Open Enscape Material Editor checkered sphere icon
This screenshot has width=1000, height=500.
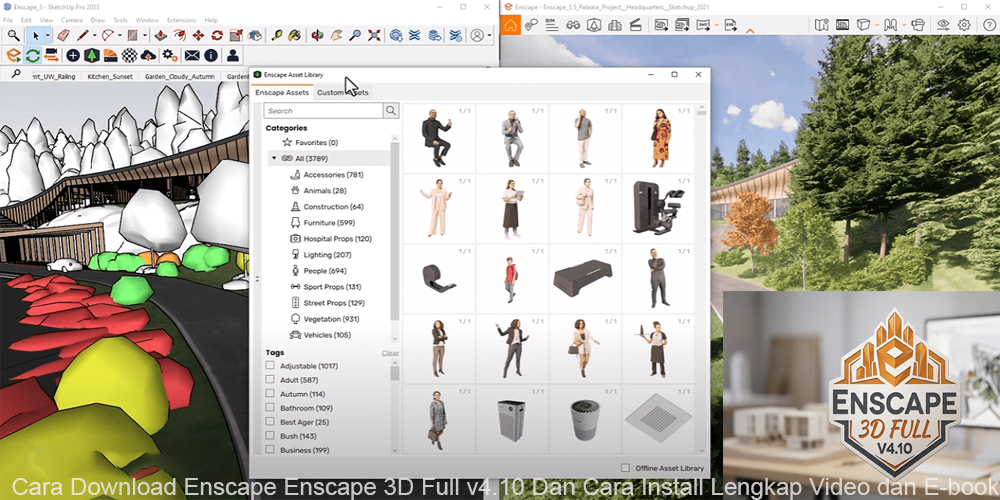point(129,55)
